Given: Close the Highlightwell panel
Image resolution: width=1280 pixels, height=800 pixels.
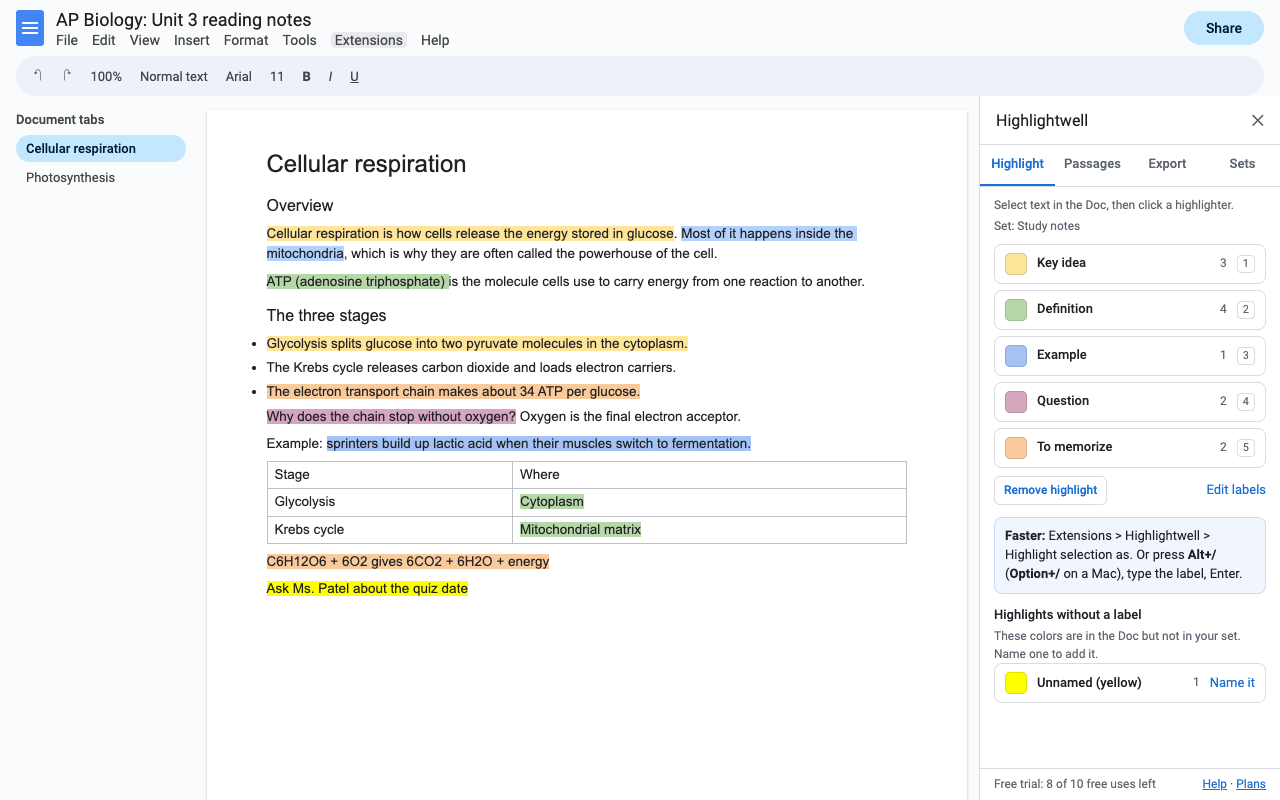Looking at the screenshot, I should pyautogui.click(x=1258, y=121).
